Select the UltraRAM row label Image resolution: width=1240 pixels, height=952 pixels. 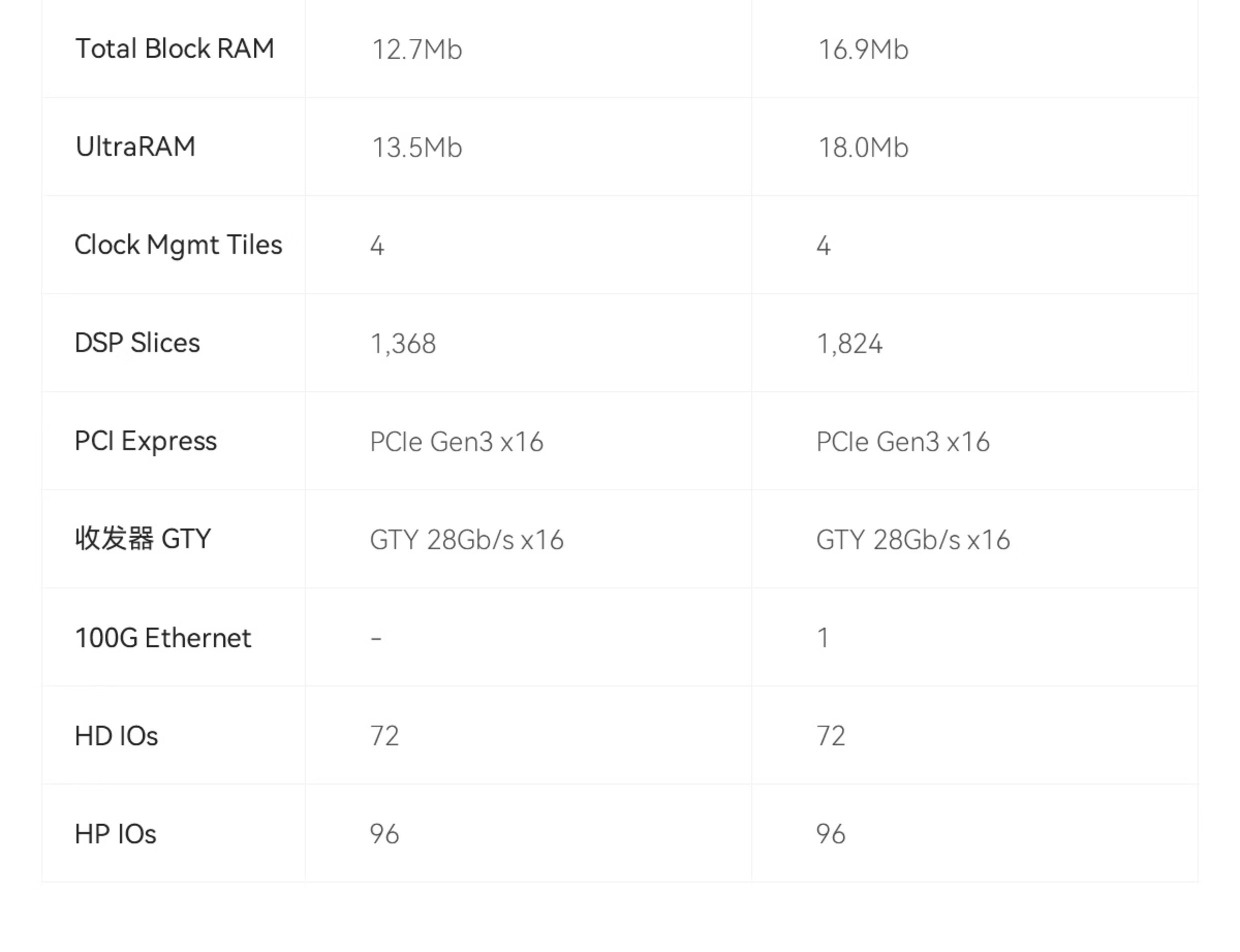click(x=135, y=147)
